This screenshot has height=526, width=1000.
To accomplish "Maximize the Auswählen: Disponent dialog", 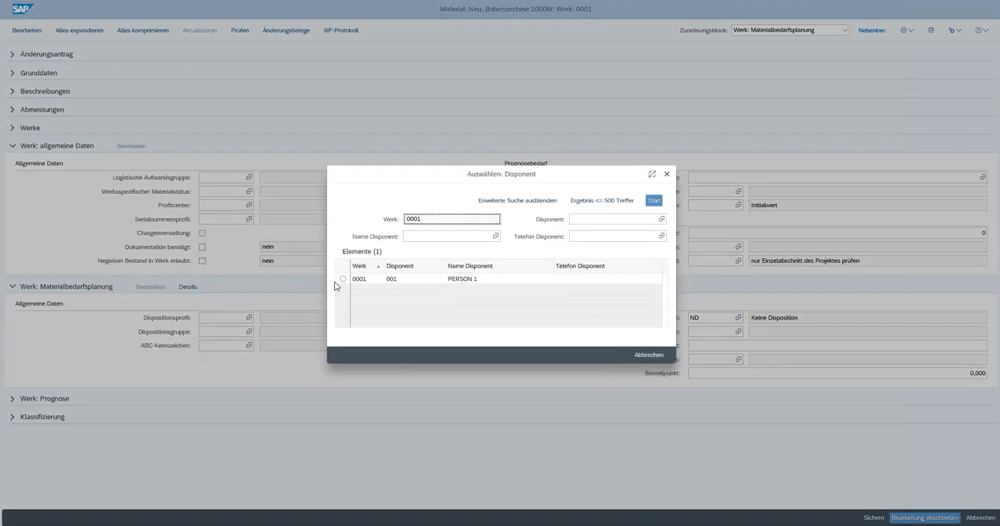I will (652, 174).
